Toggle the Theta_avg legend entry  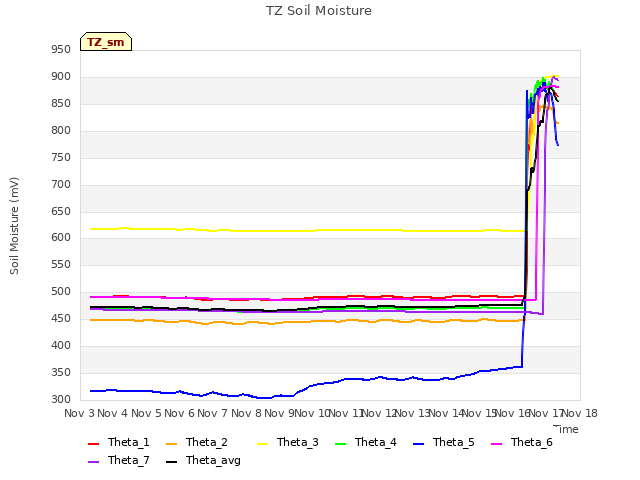click(203, 460)
